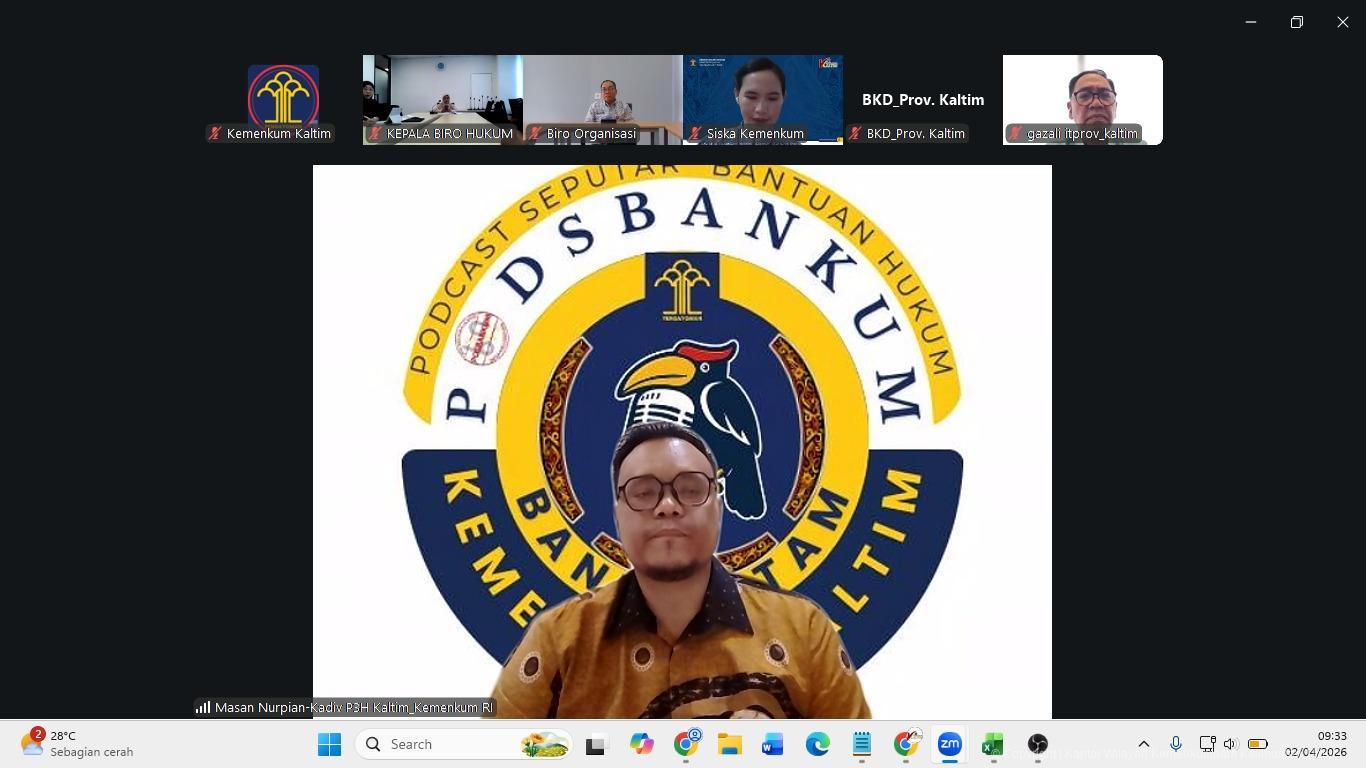Screen dimensions: 1366x768
Task: Open the Zoom app in taskbar
Action: point(949,744)
